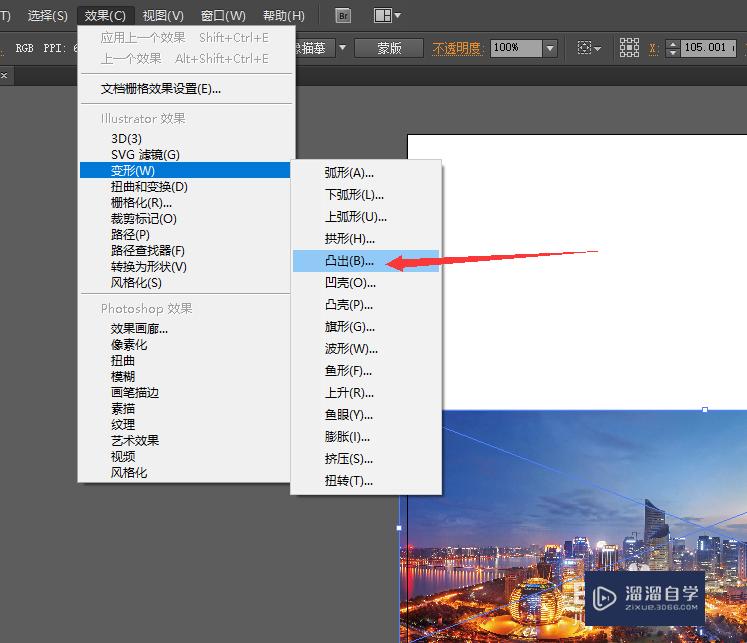Open 文档栅格效果设置(E)... option
The width and height of the screenshot is (747, 643).
(x=161, y=89)
